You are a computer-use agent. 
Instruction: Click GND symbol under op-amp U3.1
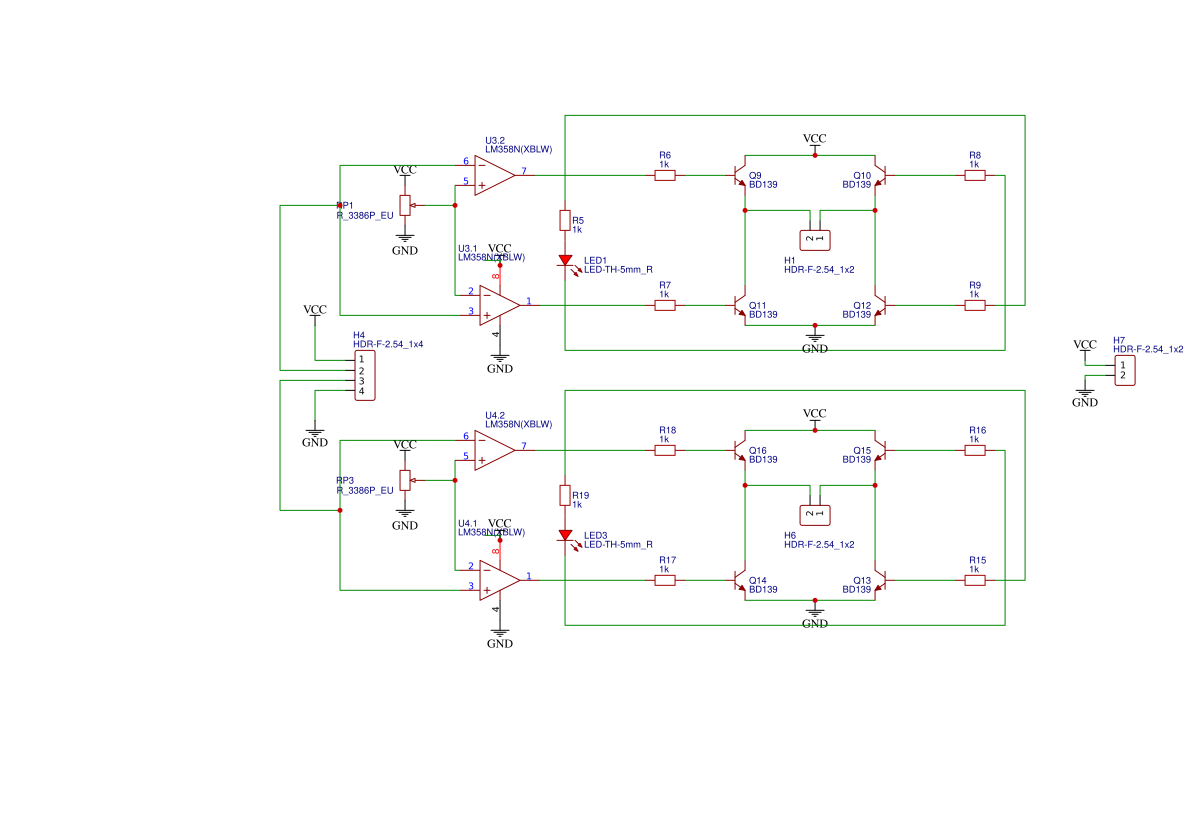coord(500,363)
